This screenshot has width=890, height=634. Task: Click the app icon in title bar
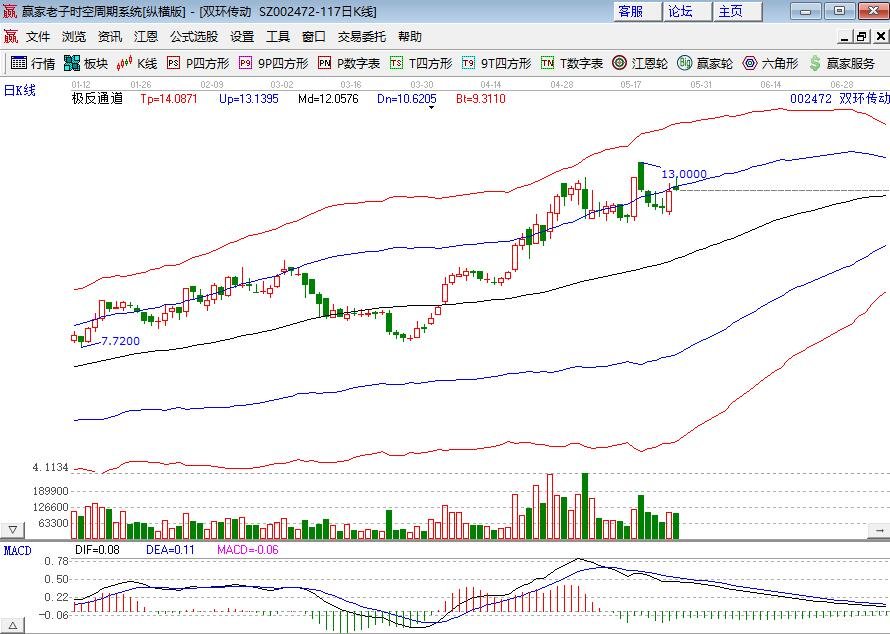[10, 11]
